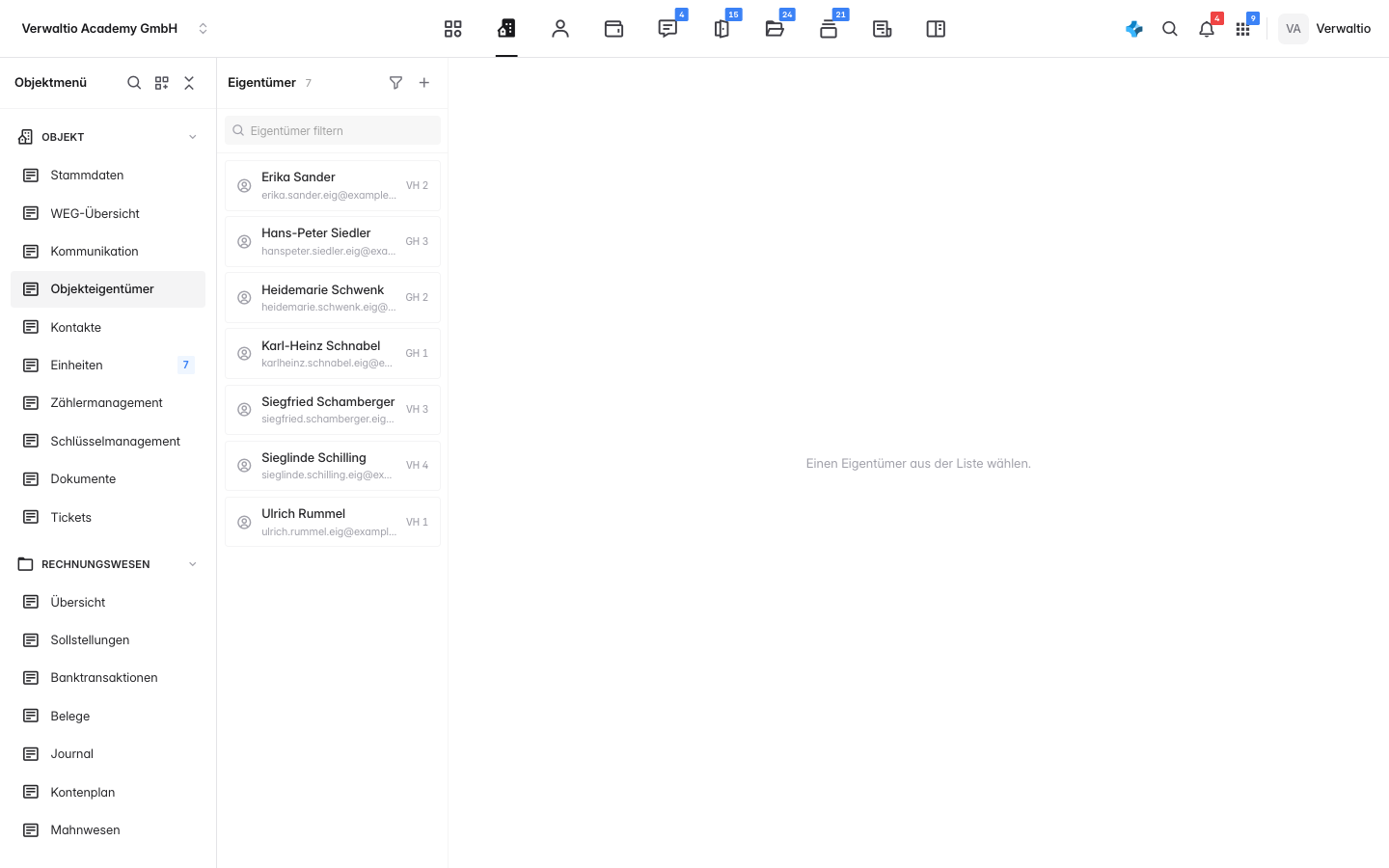Select the building objects icon in top navigation
Image resolution: width=1389 pixels, height=868 pixels.
(x=506, y=29)
